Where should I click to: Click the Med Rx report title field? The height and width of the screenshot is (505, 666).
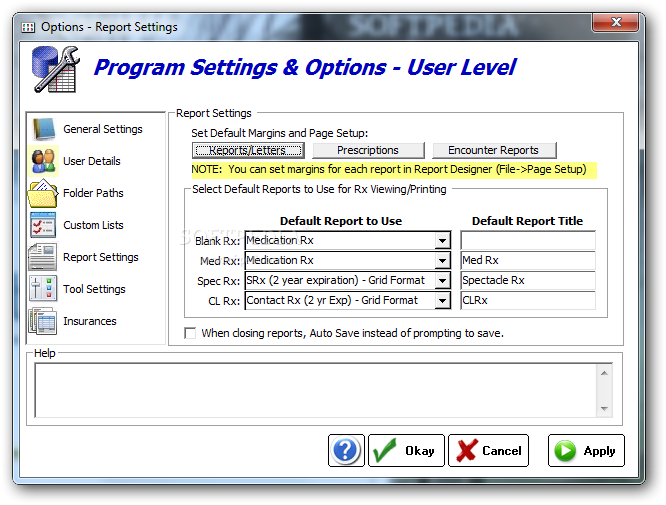pyautogui.click(x=528, y=260)
